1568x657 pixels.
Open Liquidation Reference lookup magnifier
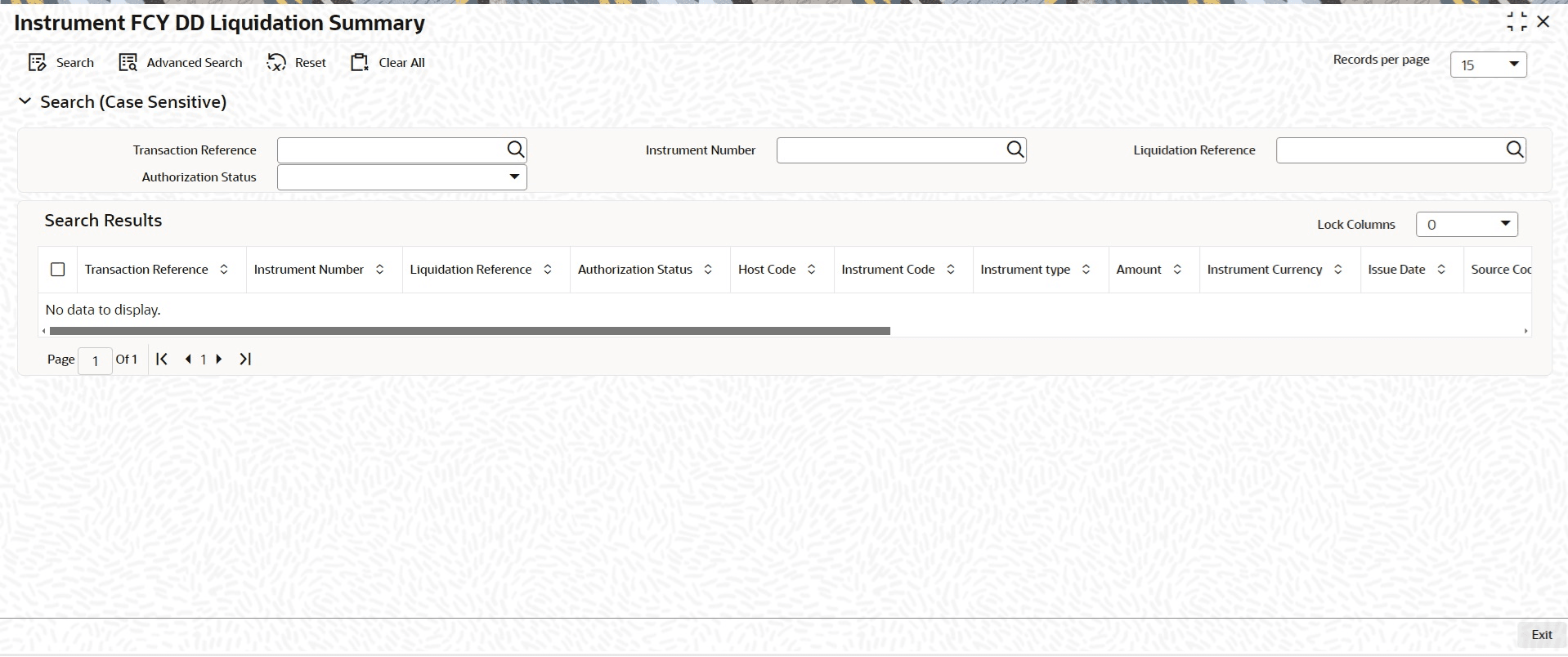[1514, 150]
